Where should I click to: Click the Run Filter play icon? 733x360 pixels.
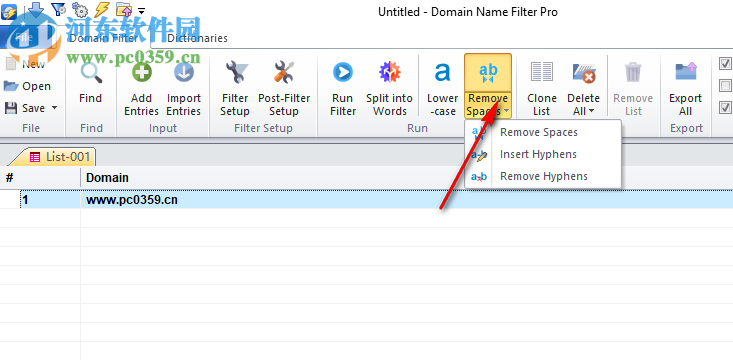coord(343,73)
